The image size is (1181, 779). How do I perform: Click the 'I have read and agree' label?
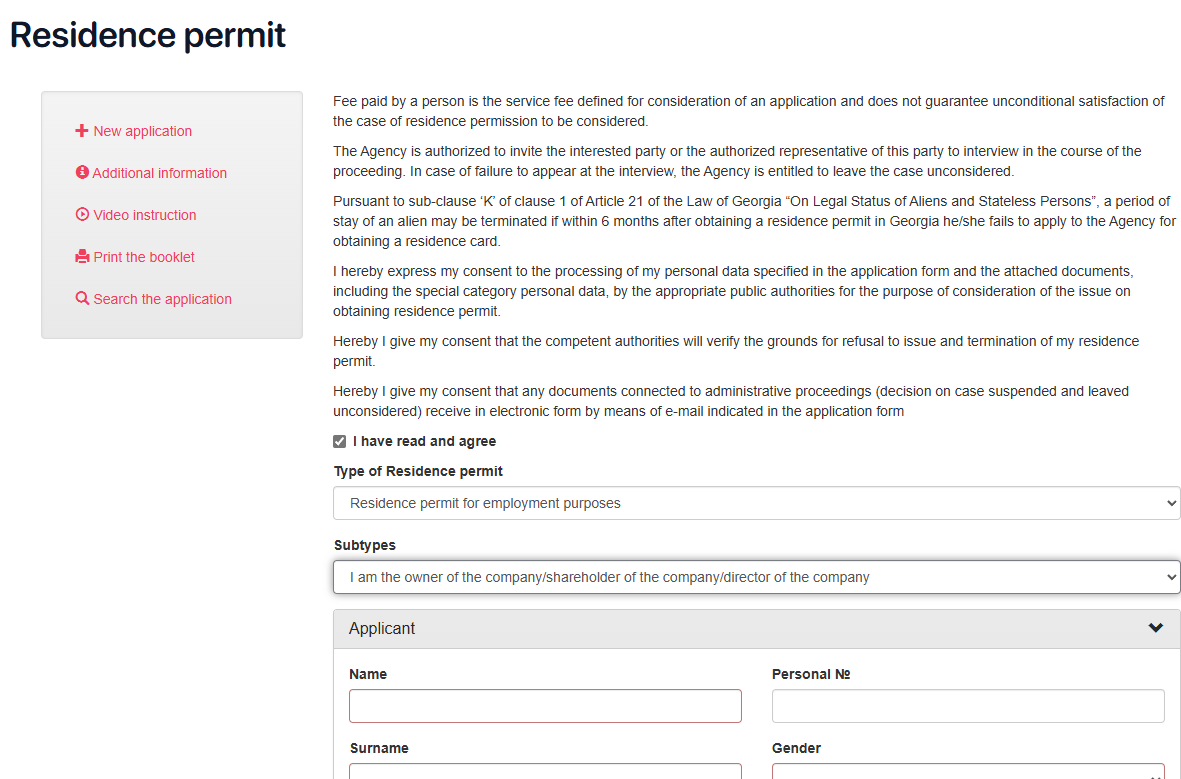tap(424, 442)
